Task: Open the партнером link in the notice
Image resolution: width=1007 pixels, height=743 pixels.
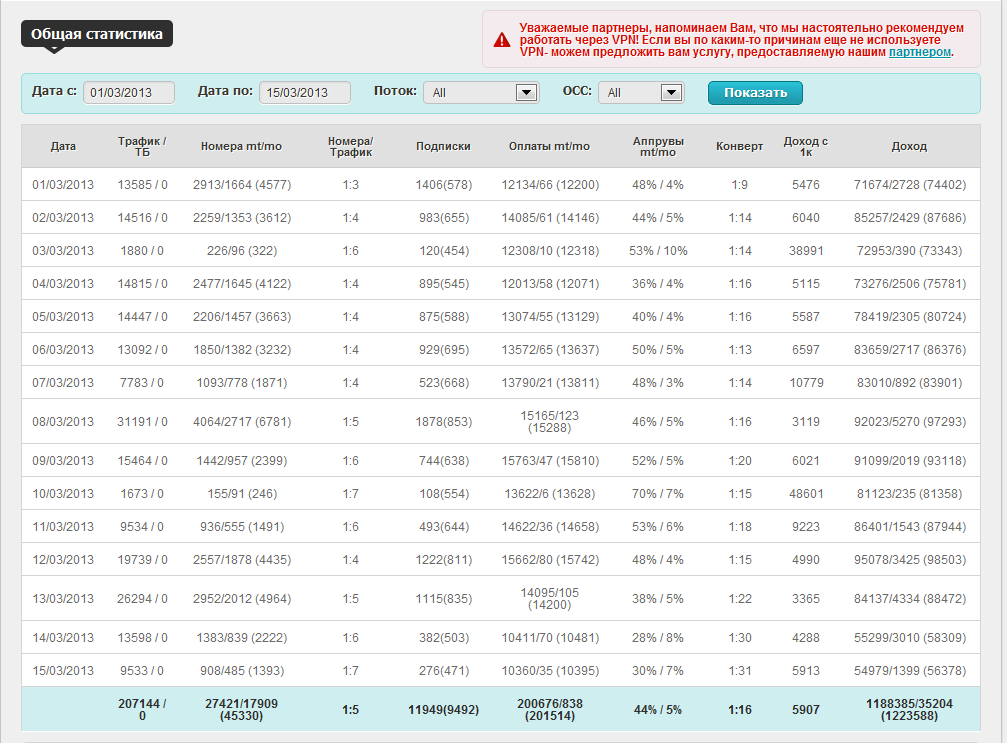Action: tap(919, 52)
